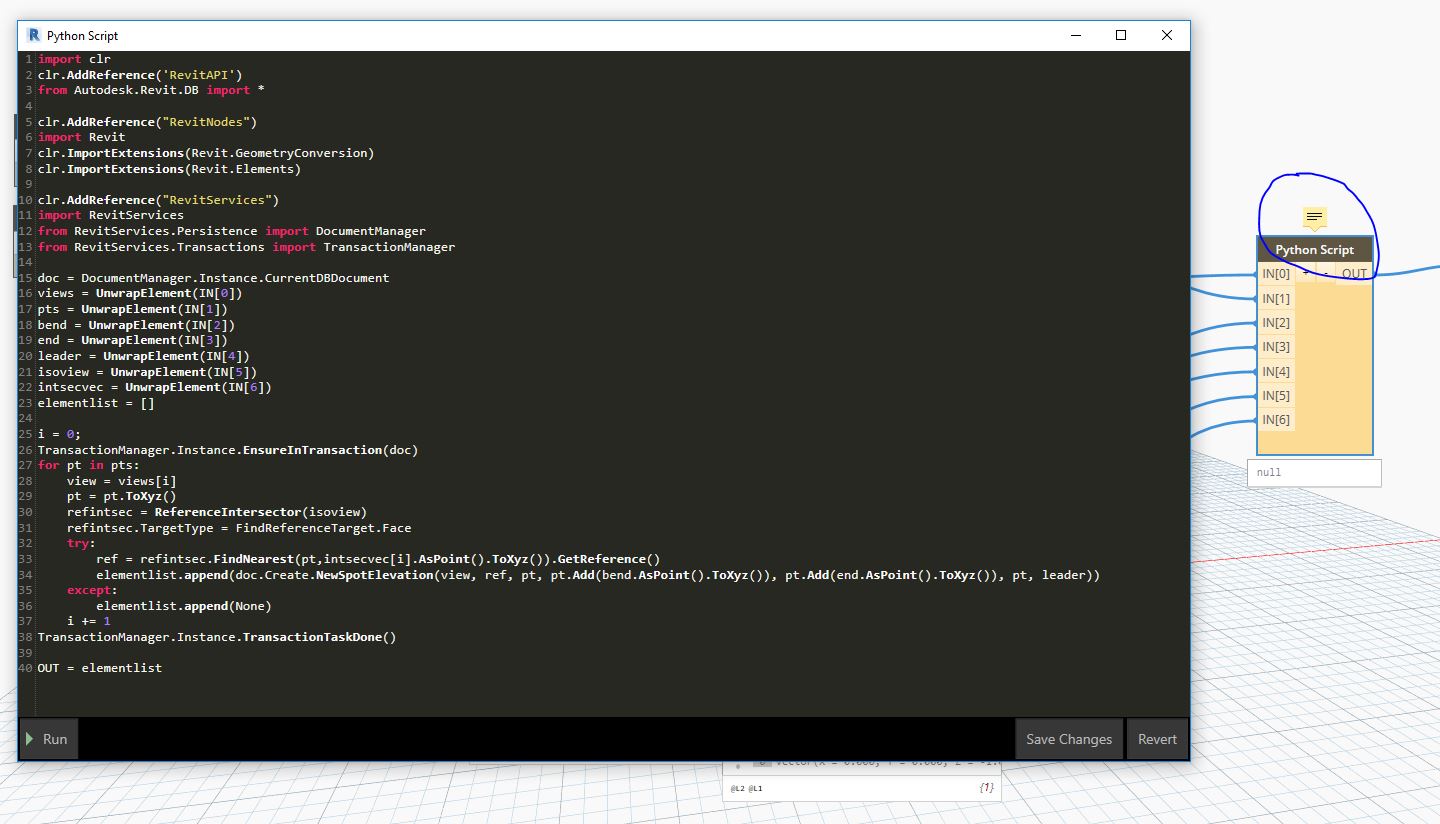
Task: Remove an input port with the node's minus button
Action: pos(1325,274)
